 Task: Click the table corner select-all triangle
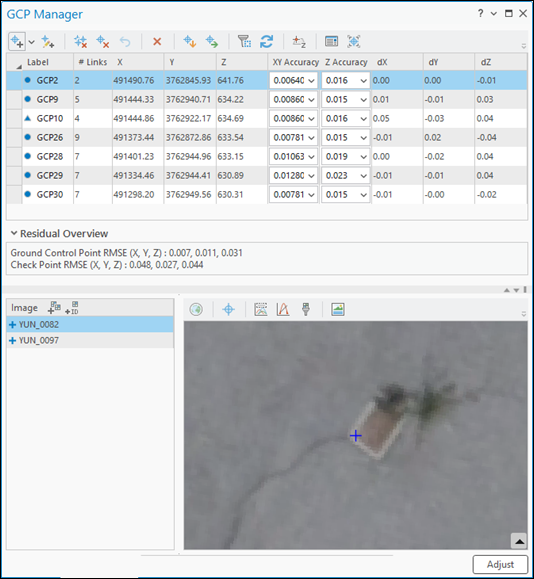18,66
